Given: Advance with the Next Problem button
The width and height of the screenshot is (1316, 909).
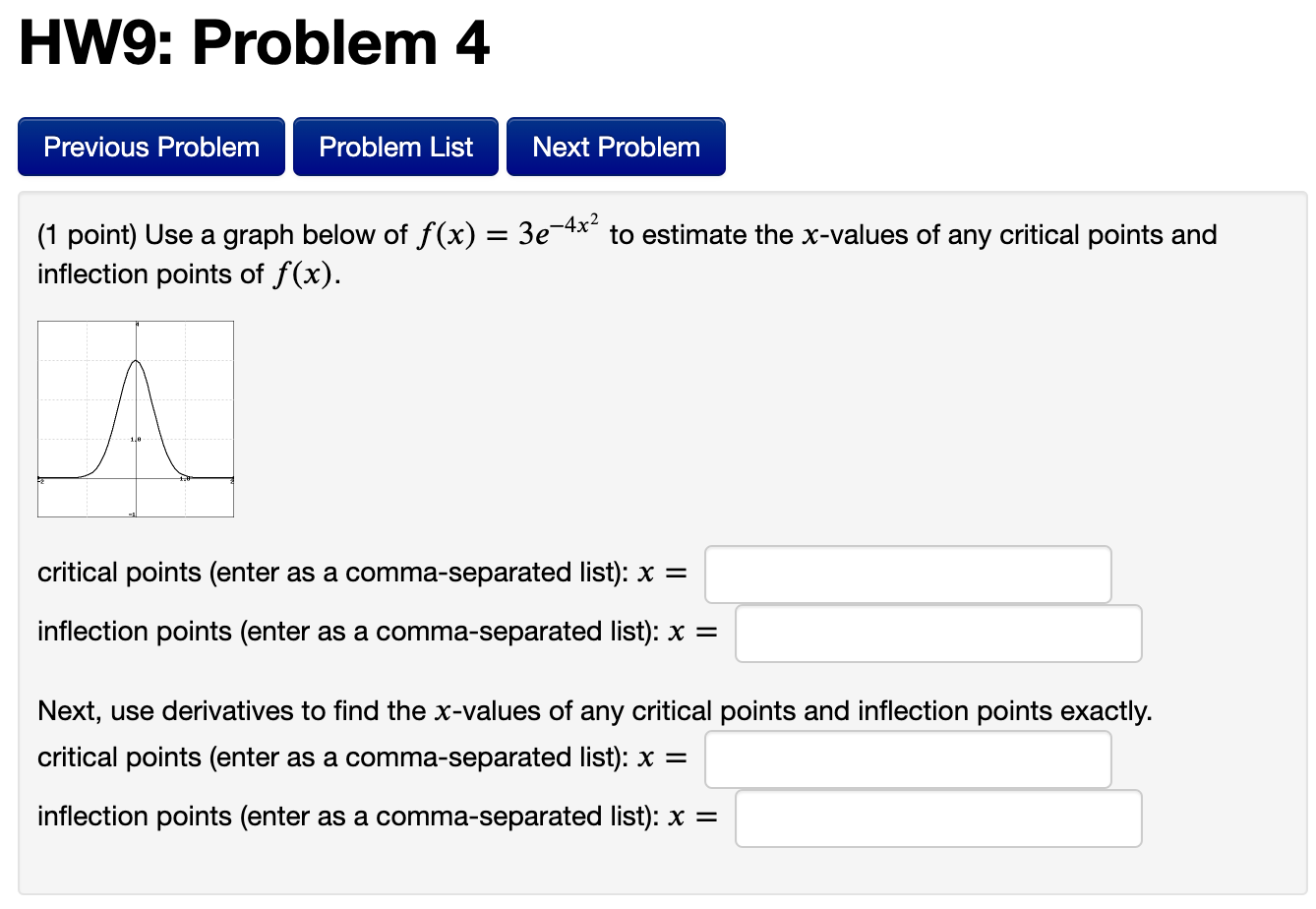Looking at the screenshot, I should (616, 146).
